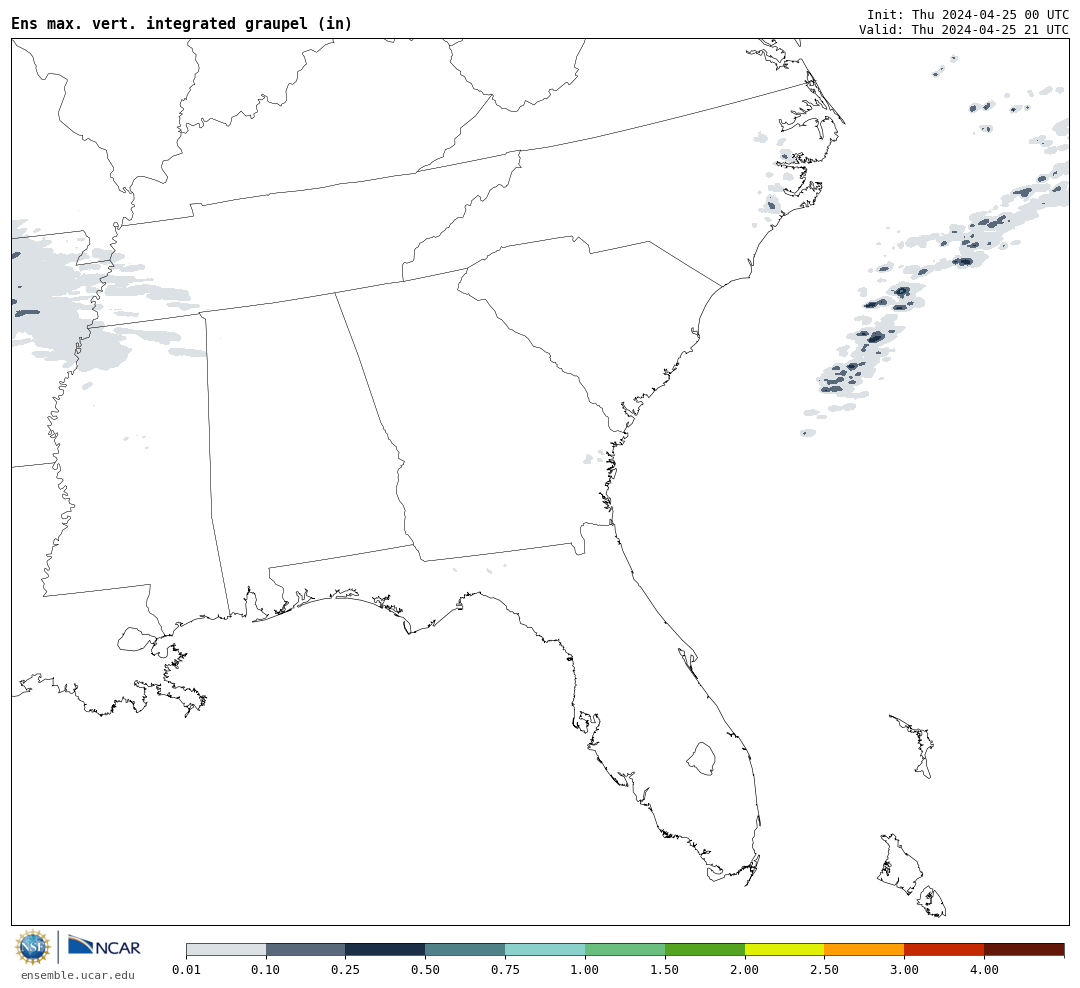Click the 'Init: Thu 2024-04-25 00 UTC' text
Screen dimensions: 1080x988
pos(968,14)
